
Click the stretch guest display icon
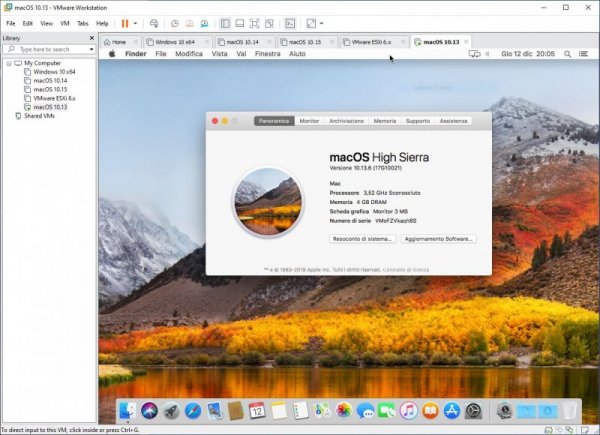click(311, 23)
